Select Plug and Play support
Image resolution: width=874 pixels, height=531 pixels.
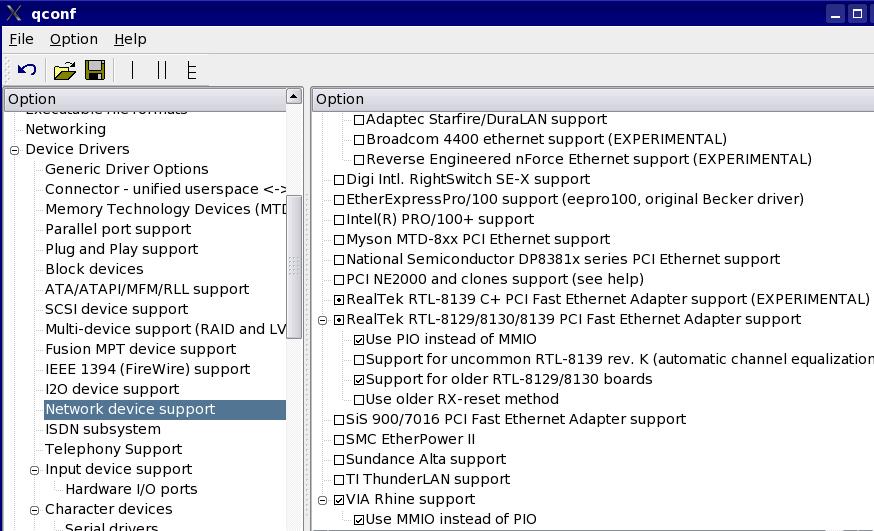pyautogui.click(x=122, y=250)
